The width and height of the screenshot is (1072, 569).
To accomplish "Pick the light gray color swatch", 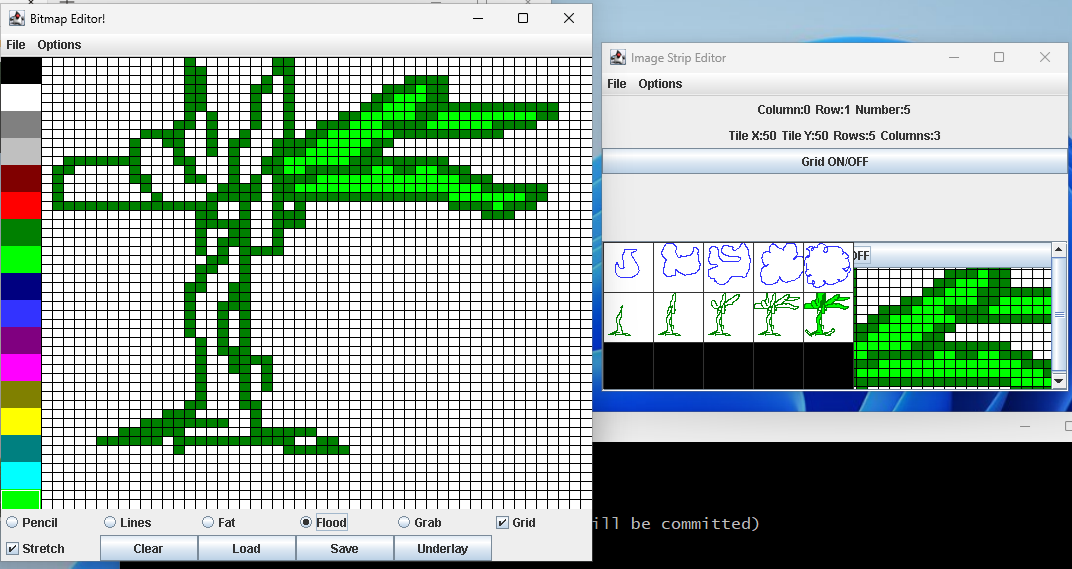I will [21, 151].
